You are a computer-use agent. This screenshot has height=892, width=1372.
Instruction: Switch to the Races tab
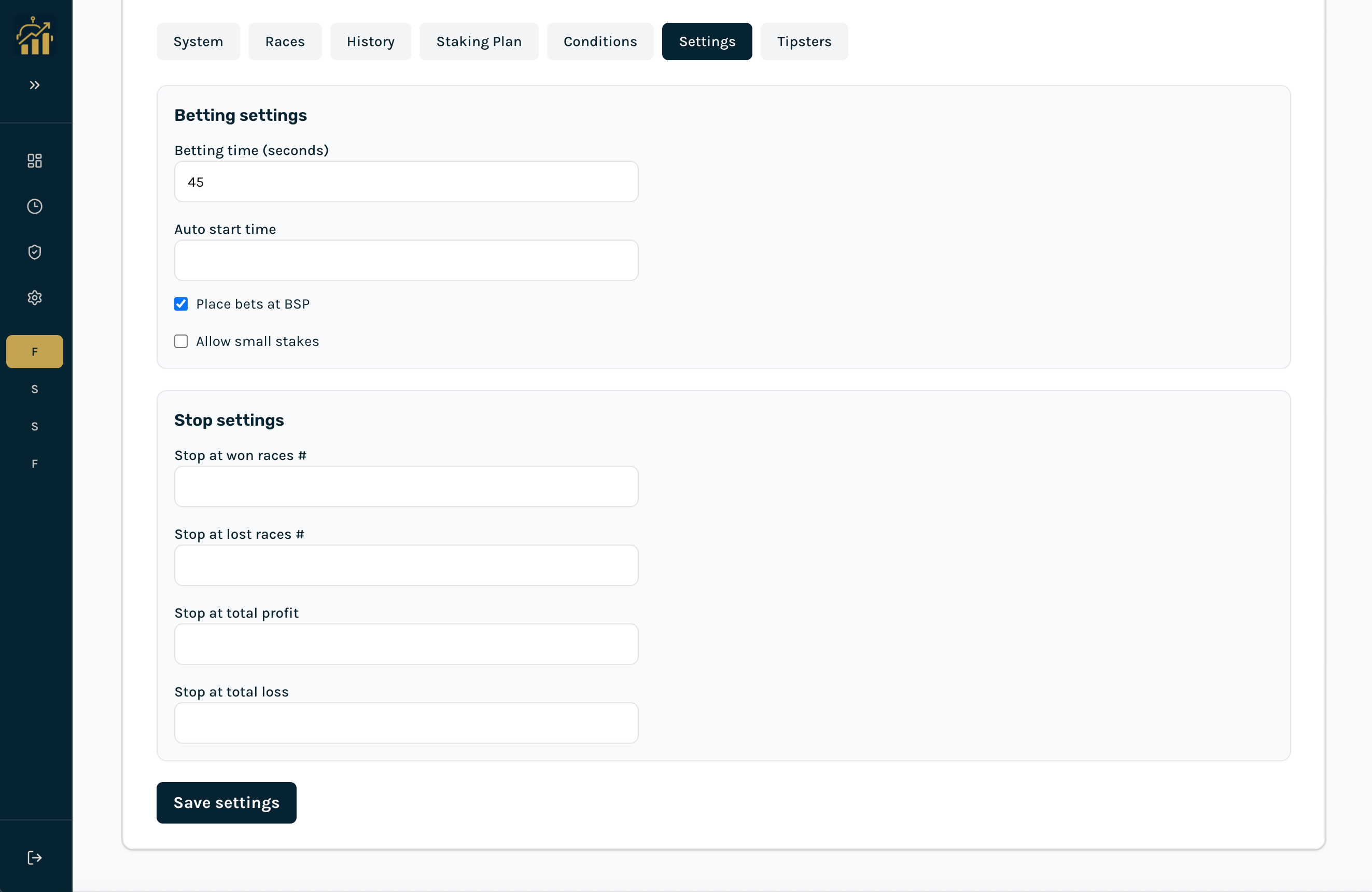(285, 41)
